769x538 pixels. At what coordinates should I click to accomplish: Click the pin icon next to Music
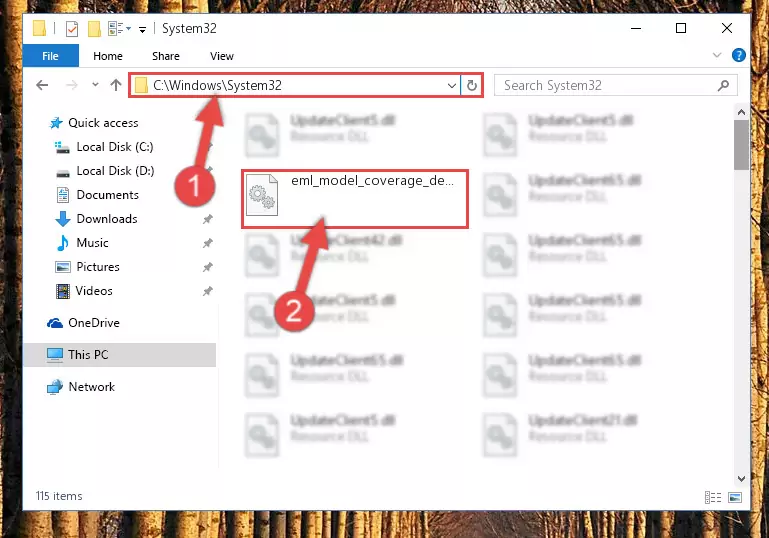pos(207,243)
